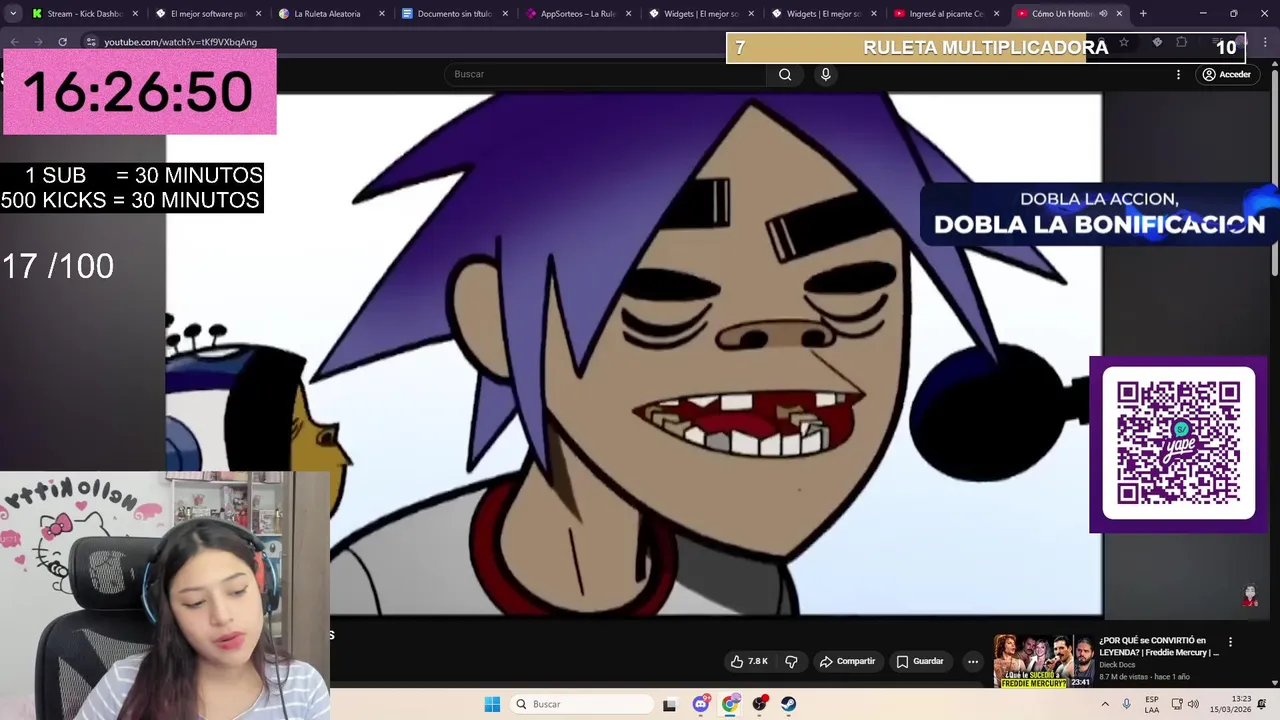Open Discord from the taskbar
This screenshot has width=1280, height=720.
pyautogui.click(x=701, y=704)
